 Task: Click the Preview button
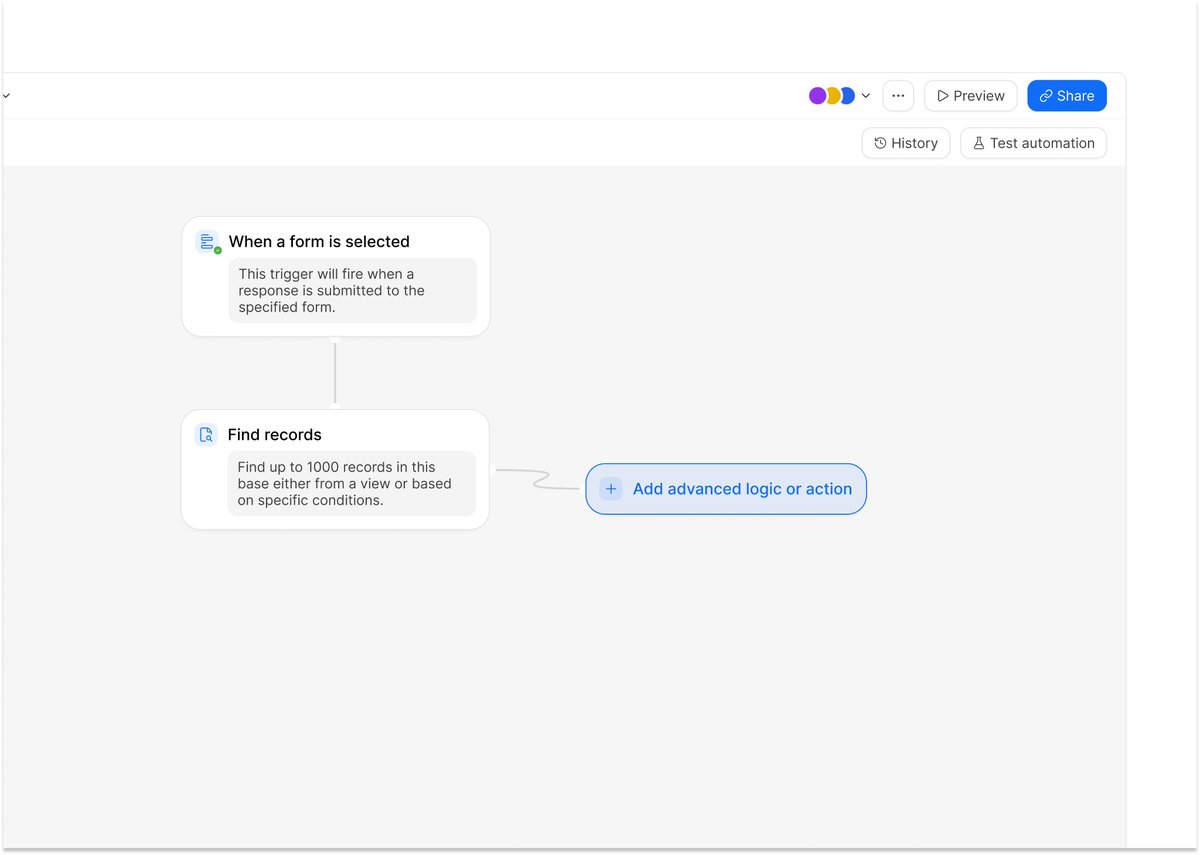970,96
